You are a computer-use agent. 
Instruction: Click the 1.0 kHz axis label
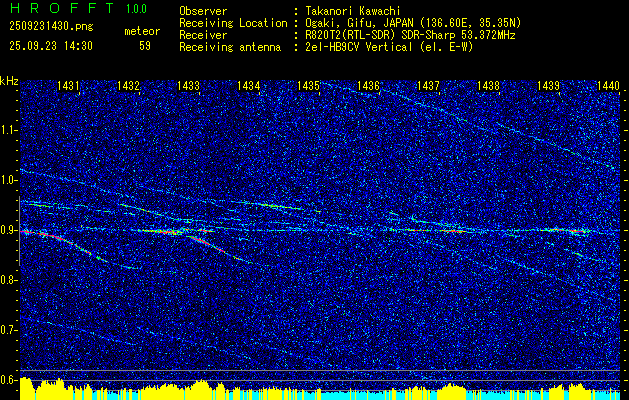point(9,180)
